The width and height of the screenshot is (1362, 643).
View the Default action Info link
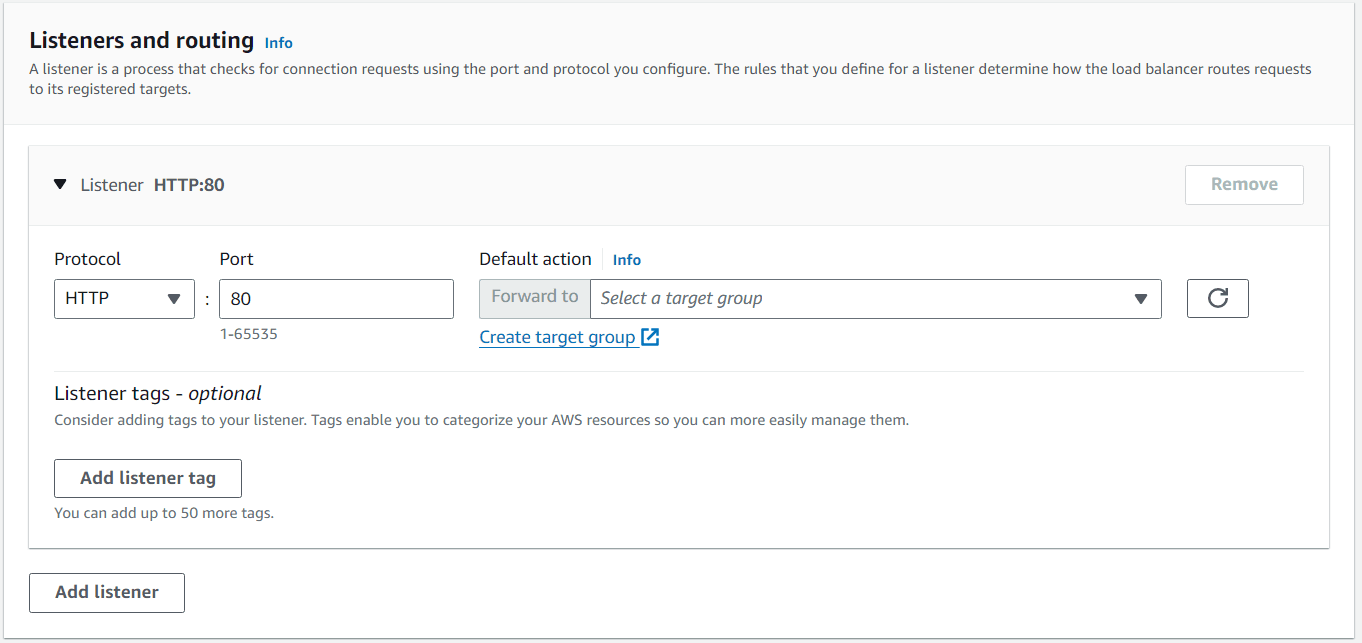[x=627, y=259]
